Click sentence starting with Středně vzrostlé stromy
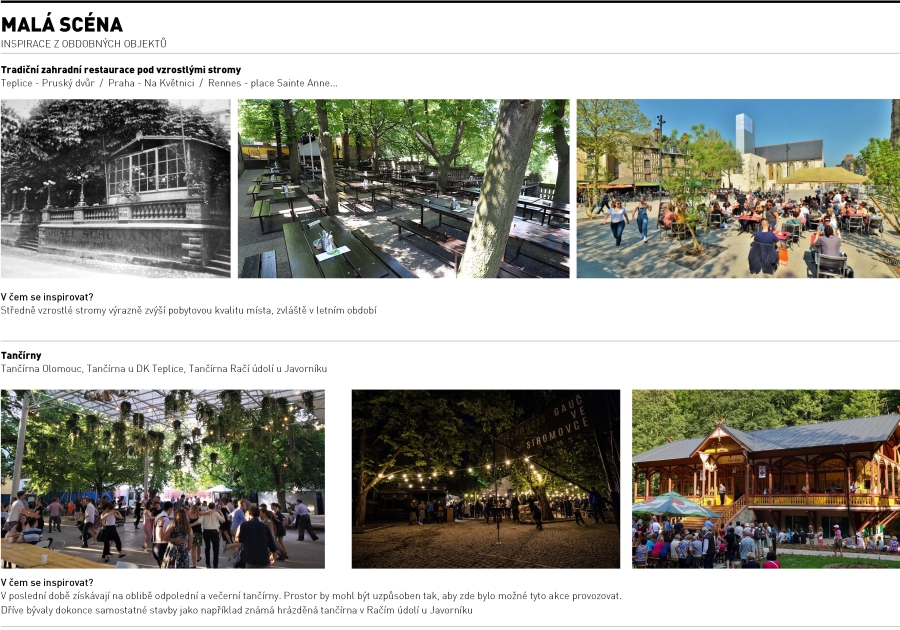 point(188,310)
